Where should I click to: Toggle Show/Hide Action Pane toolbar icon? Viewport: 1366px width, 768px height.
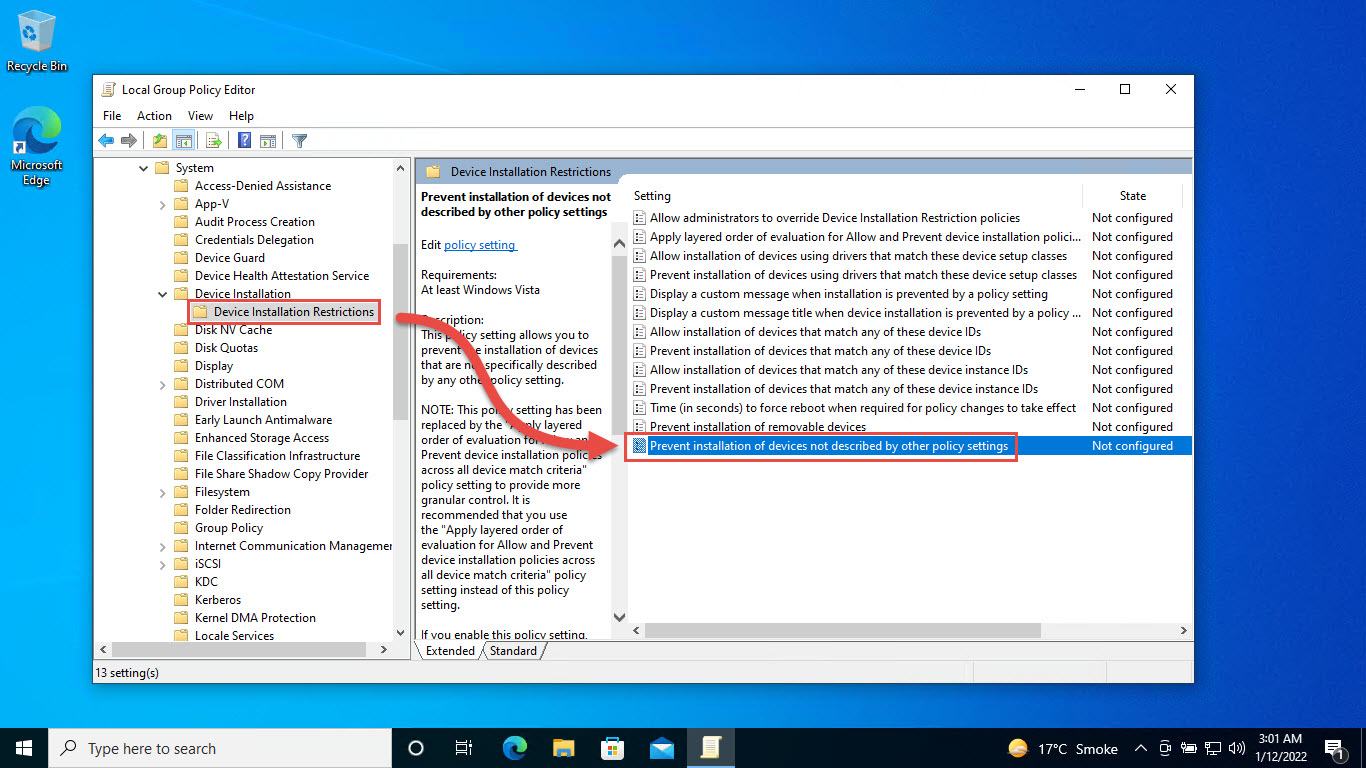[x=268, y=141]
